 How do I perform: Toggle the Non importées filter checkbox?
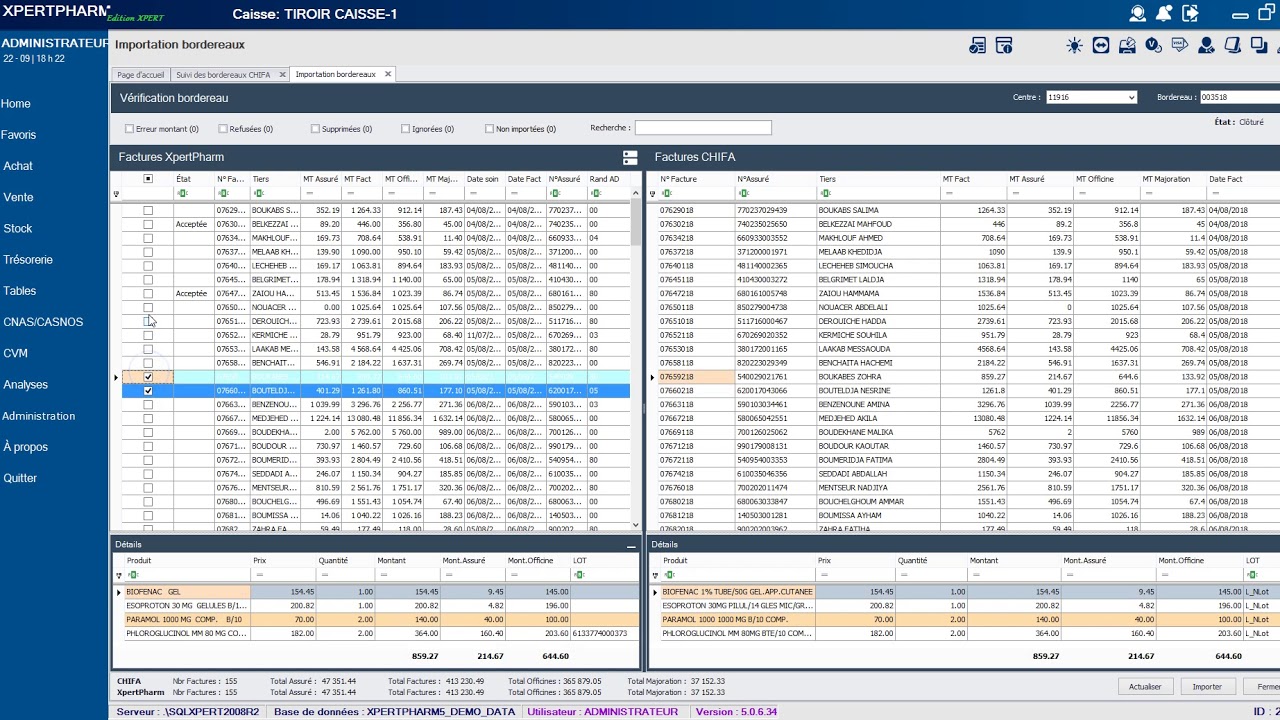[489, 129]
